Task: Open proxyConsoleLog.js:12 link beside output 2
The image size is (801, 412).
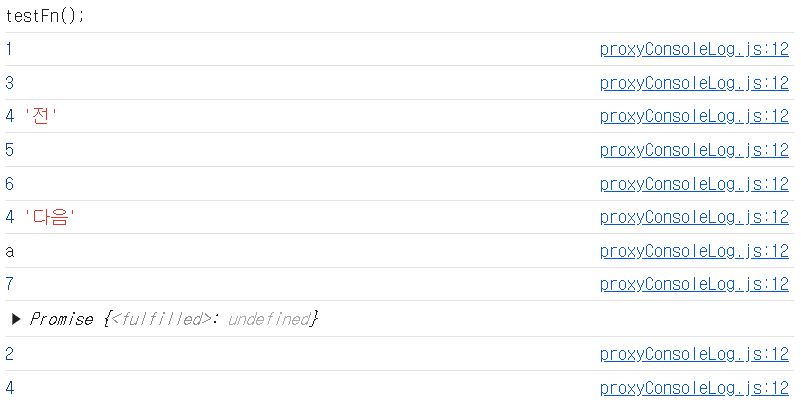Action: (x=694, y=354)
